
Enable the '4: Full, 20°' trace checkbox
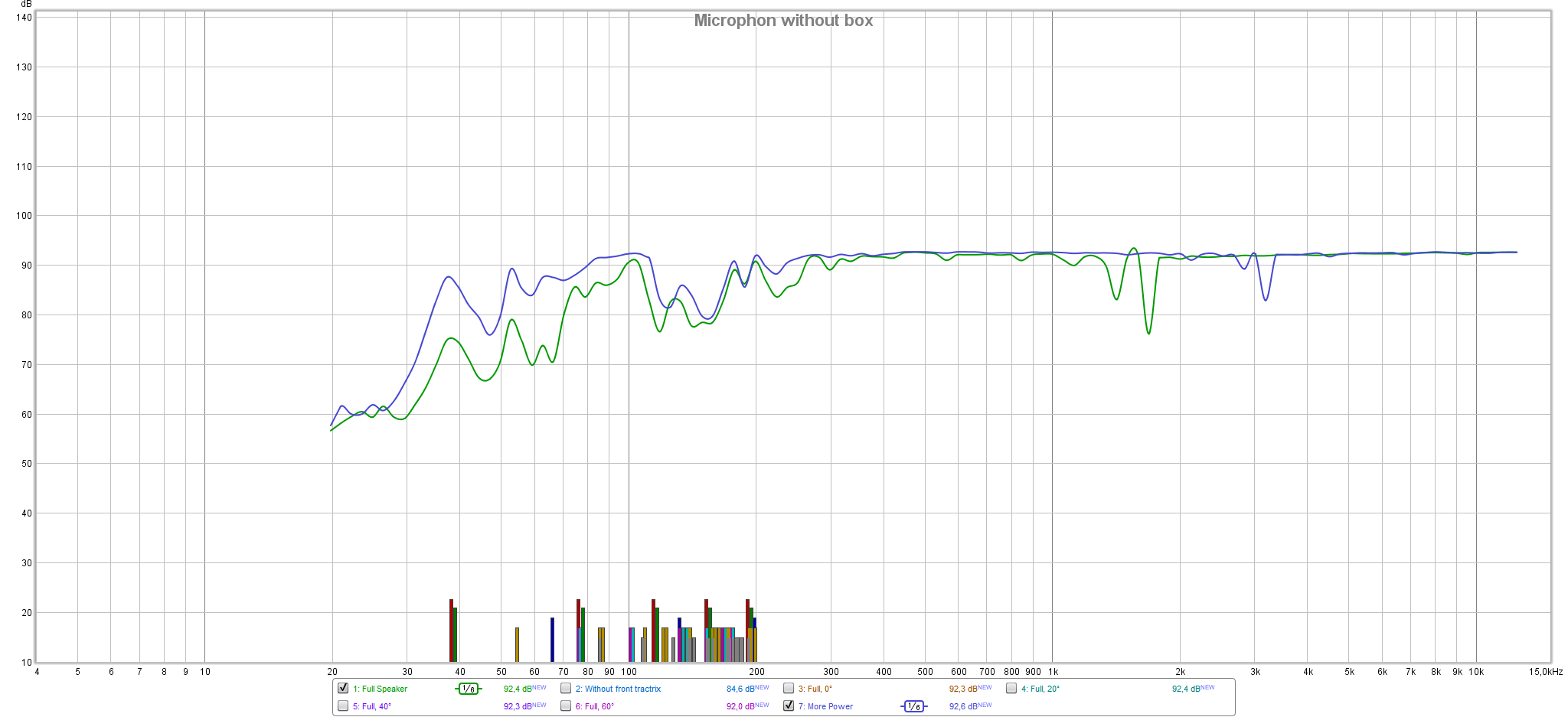(x=1011, y=688)
